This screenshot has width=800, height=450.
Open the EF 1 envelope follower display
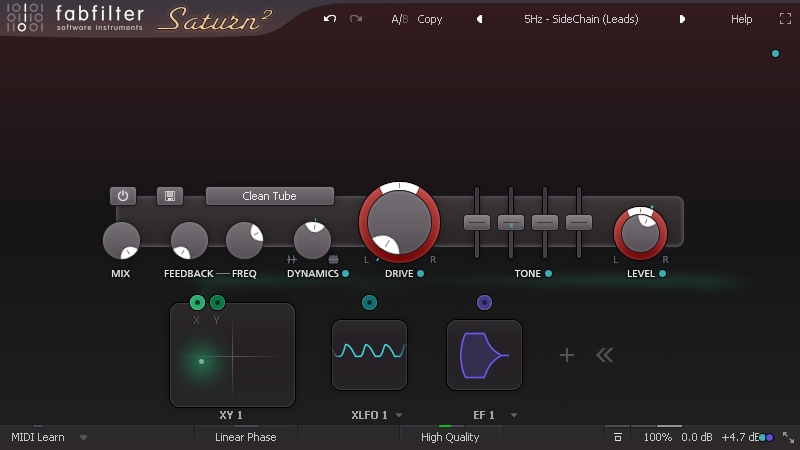(x=484, y=355)
